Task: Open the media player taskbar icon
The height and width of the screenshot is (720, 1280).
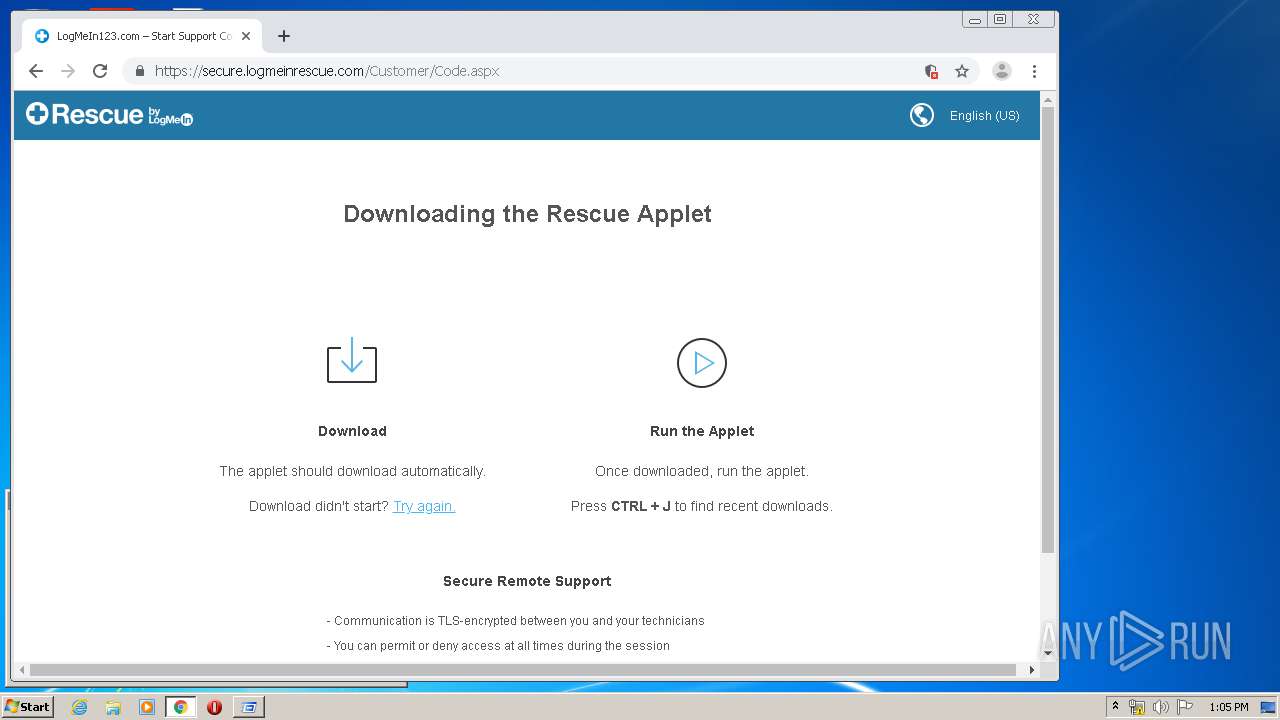Action: click(147, 707)
